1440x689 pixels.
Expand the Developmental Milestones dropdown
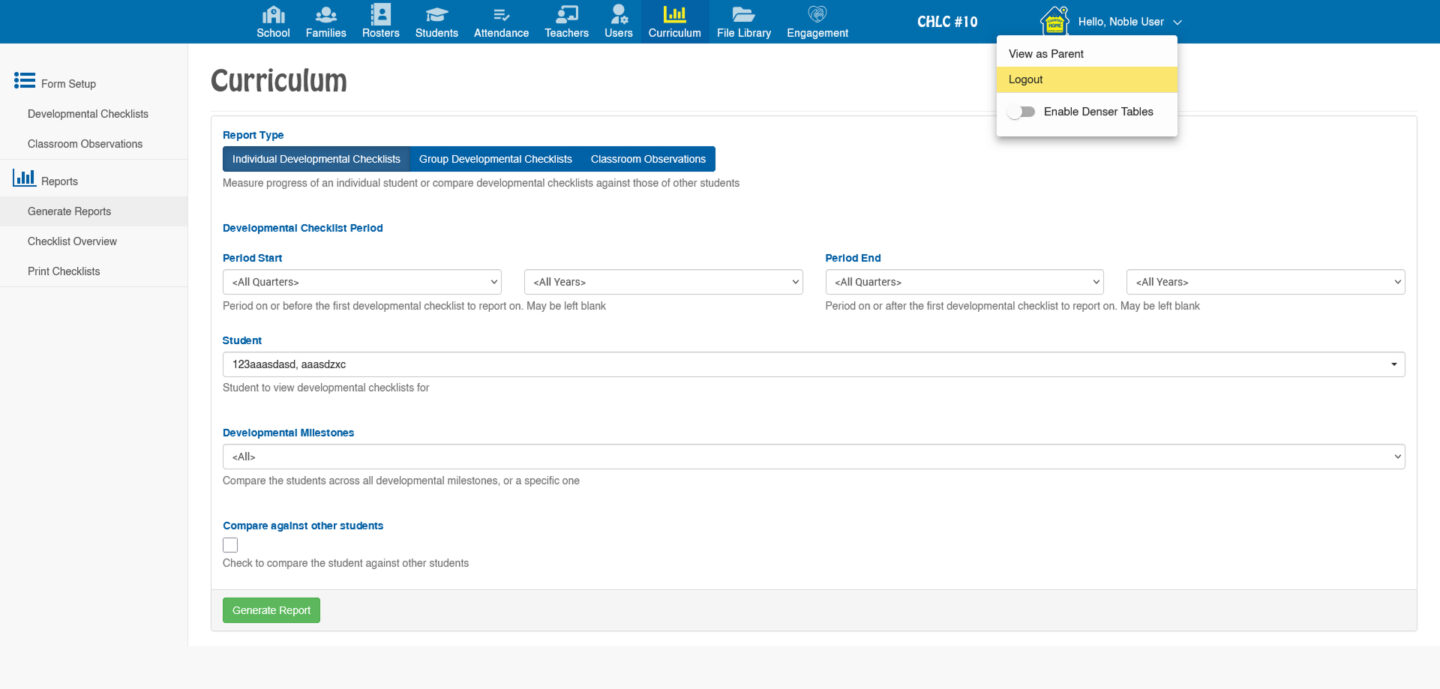[813, 457]
